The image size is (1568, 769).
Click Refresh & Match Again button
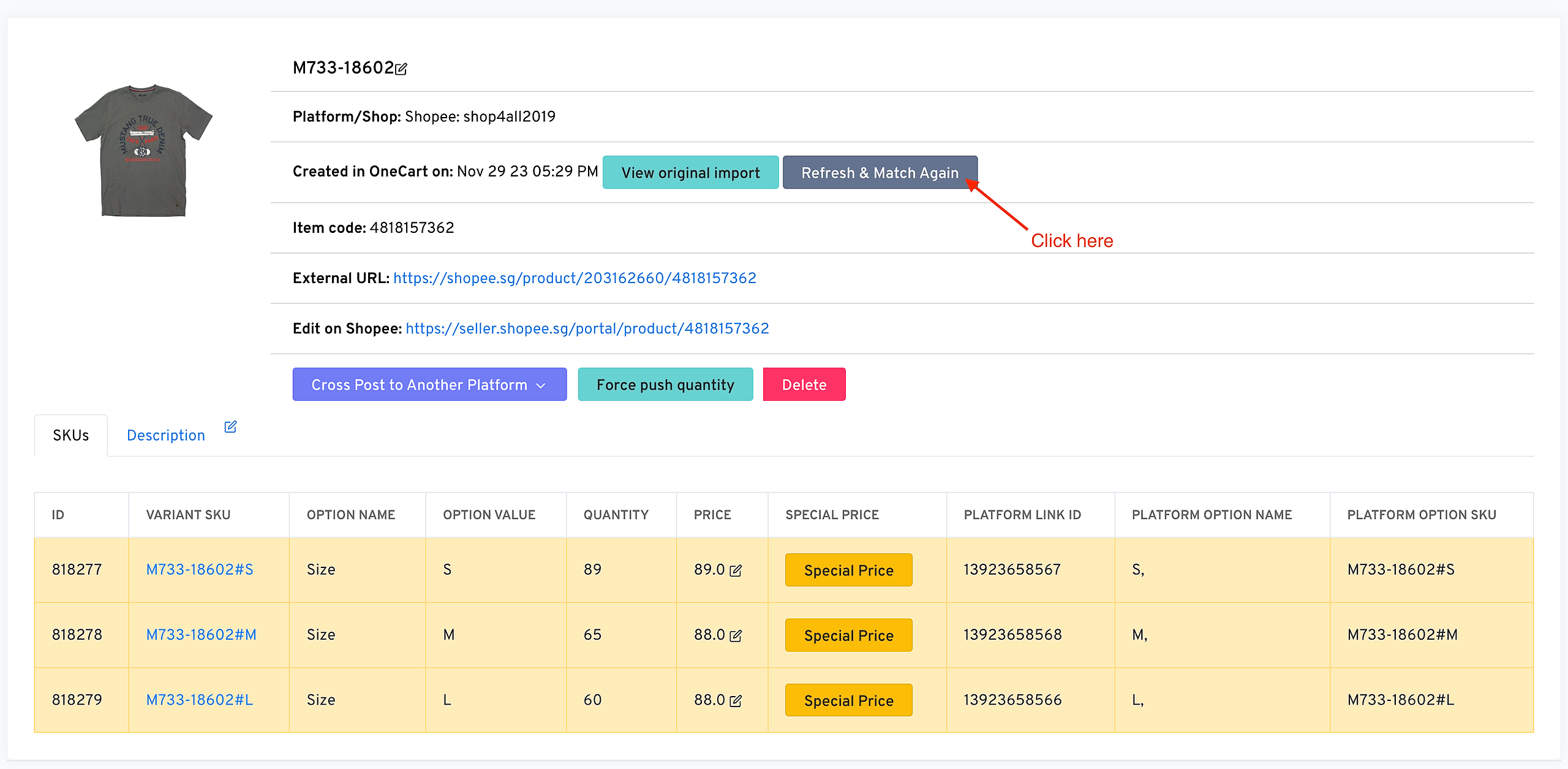(880, 173)
